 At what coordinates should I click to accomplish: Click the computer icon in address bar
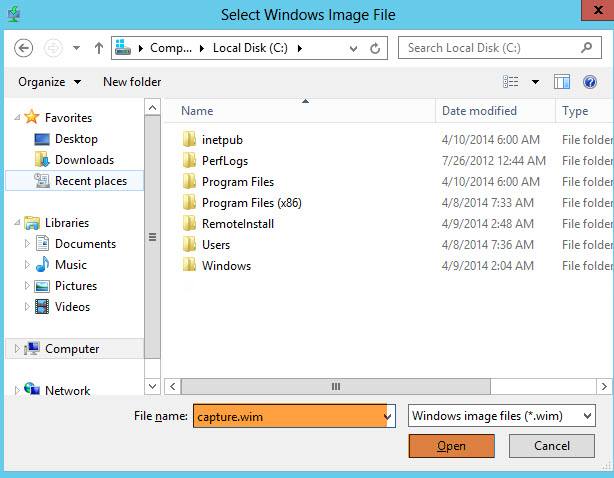point(123,48)
